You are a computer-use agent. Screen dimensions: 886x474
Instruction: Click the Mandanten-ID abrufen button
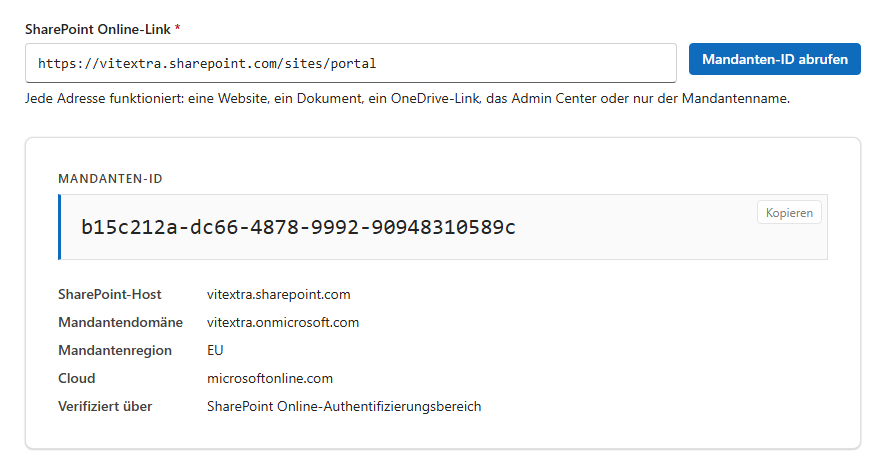pyautogui.click(x=775, y=59)
